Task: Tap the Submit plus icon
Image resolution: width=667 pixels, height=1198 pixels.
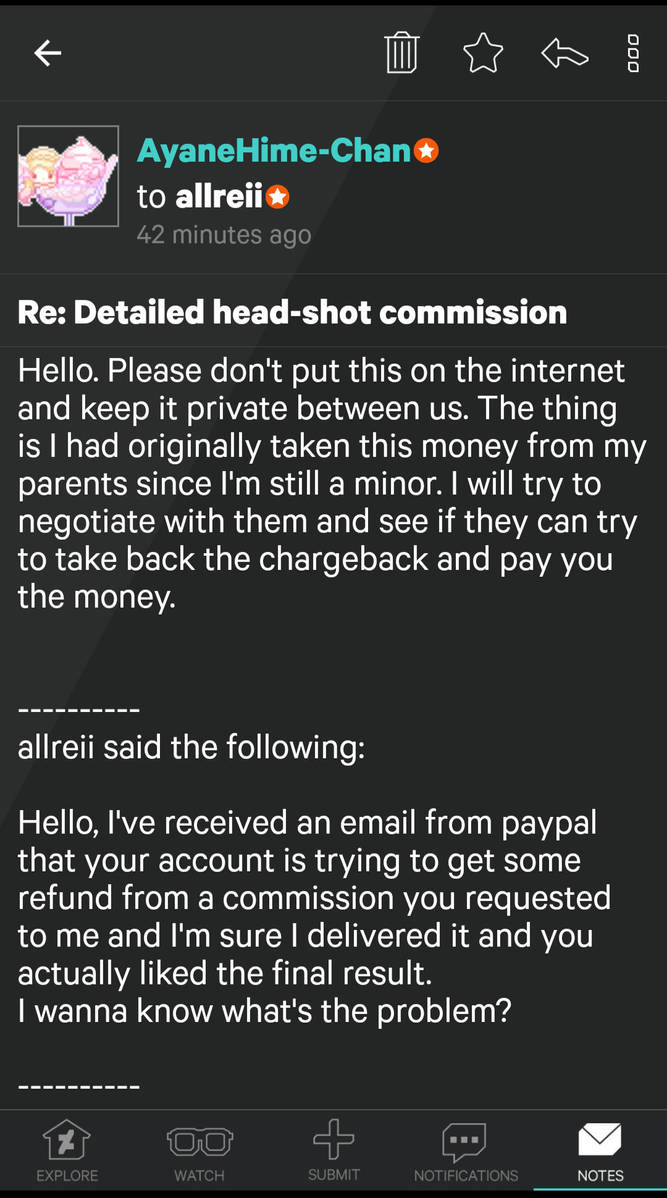Action: (333, 1140)
